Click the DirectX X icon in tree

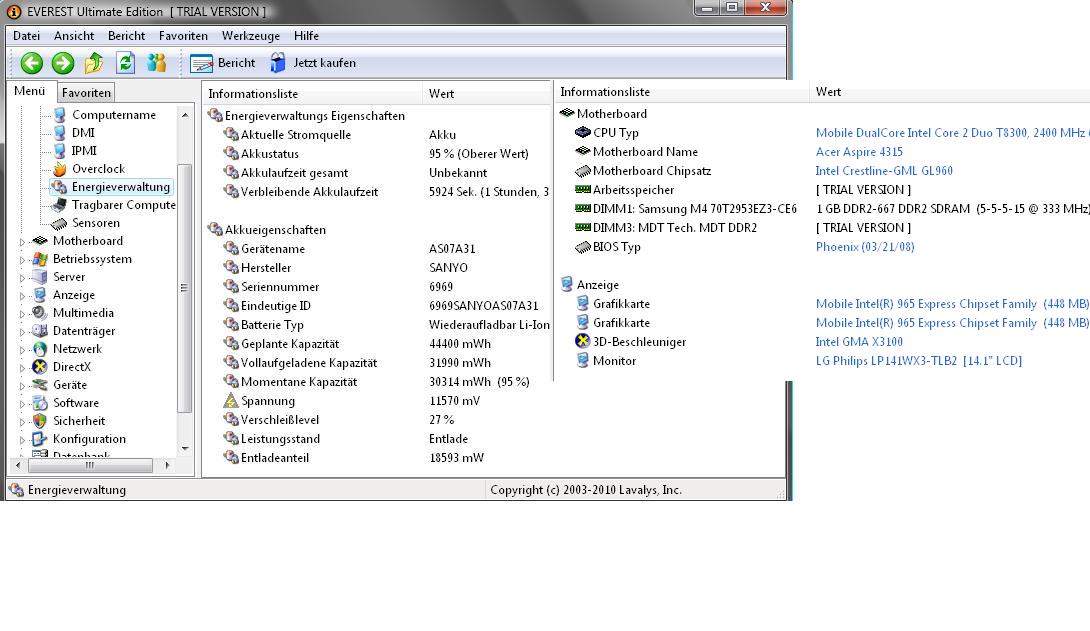(x=40, y=367)
